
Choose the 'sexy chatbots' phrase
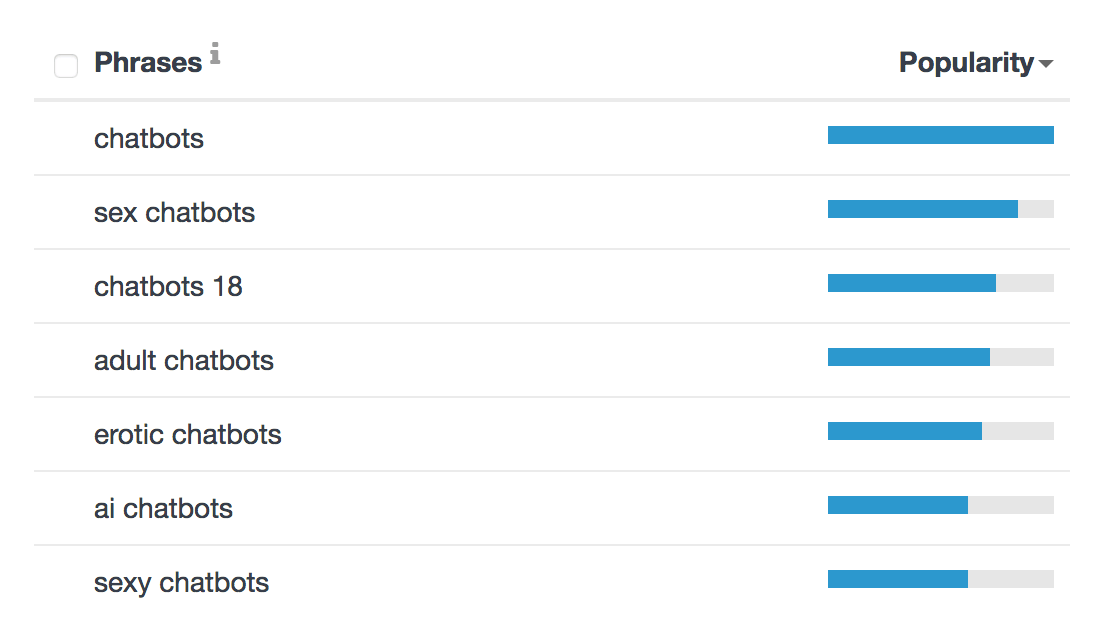[x=182, y=583]
